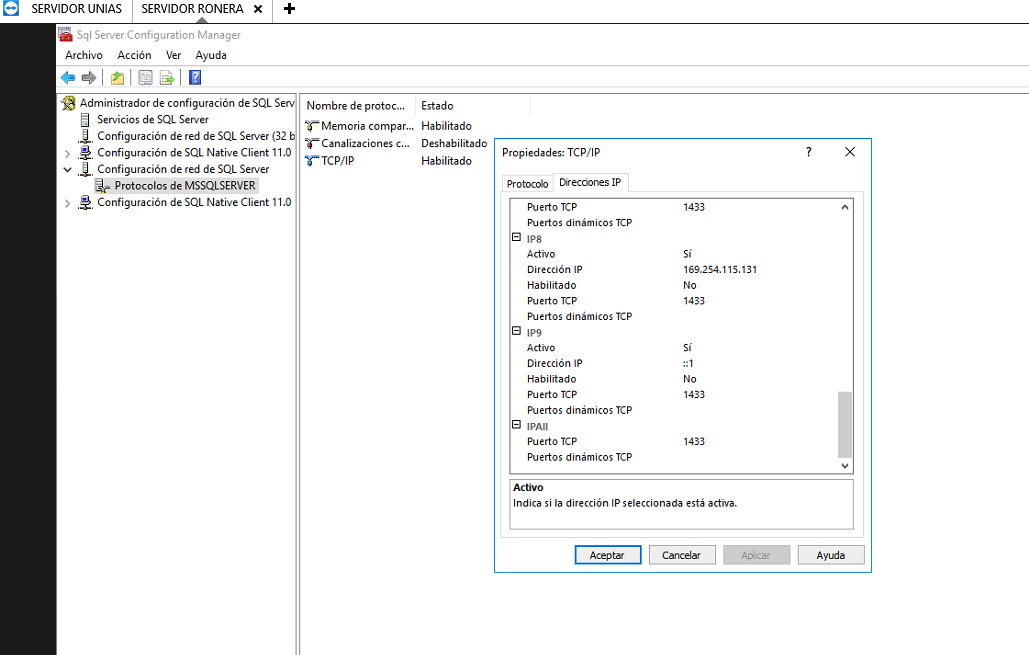Close the SERVIDOR RONERA tab
This screenshot has width=1029, height=655.
point(259,9)
